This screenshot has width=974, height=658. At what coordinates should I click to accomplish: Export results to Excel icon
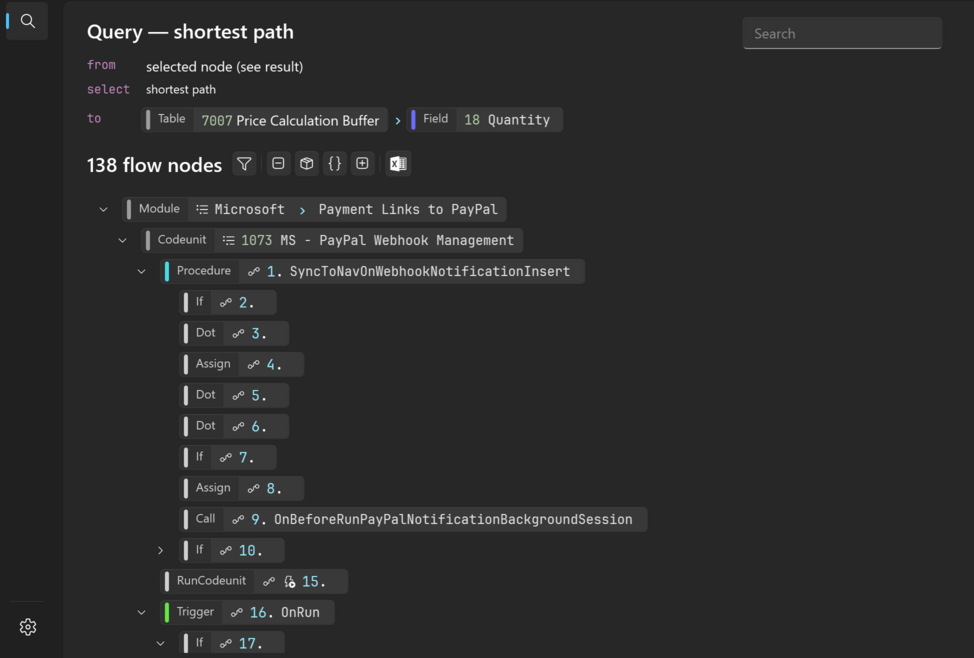pos(398,164)
